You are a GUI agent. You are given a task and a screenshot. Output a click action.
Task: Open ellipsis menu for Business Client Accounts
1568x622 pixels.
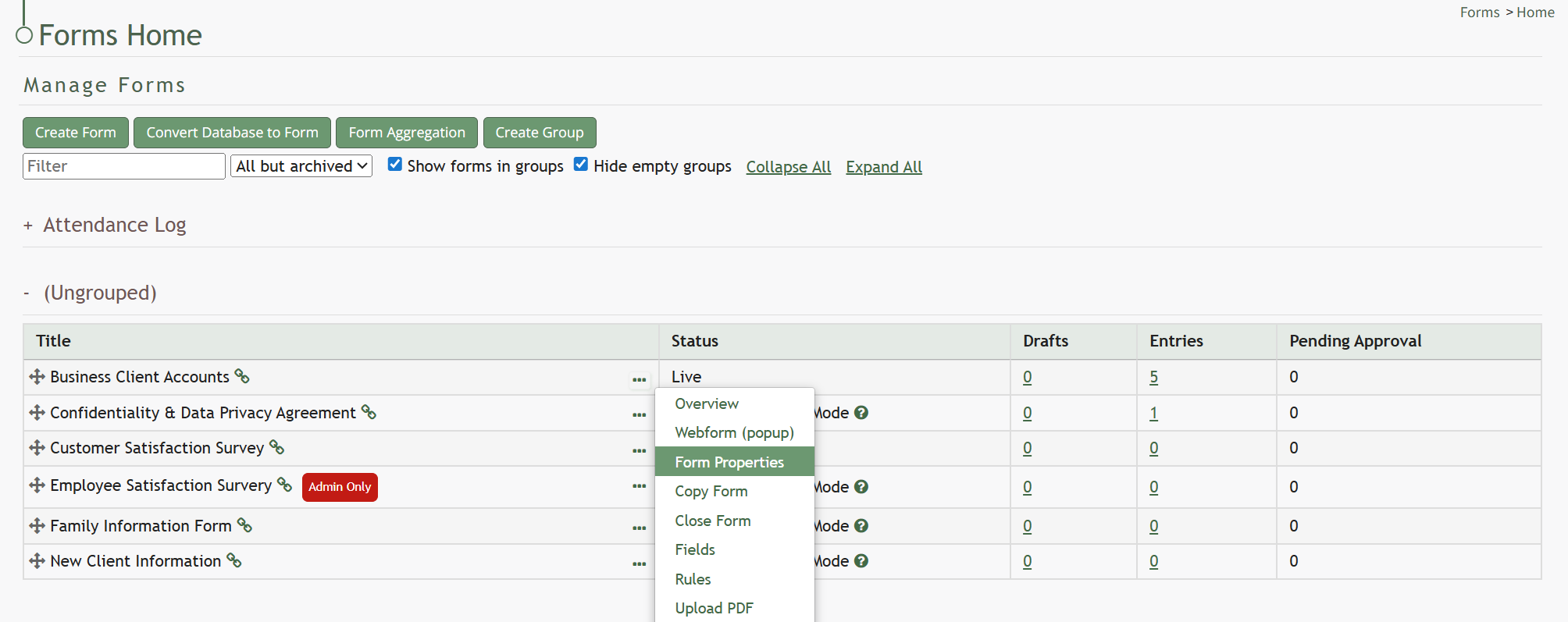640,380
